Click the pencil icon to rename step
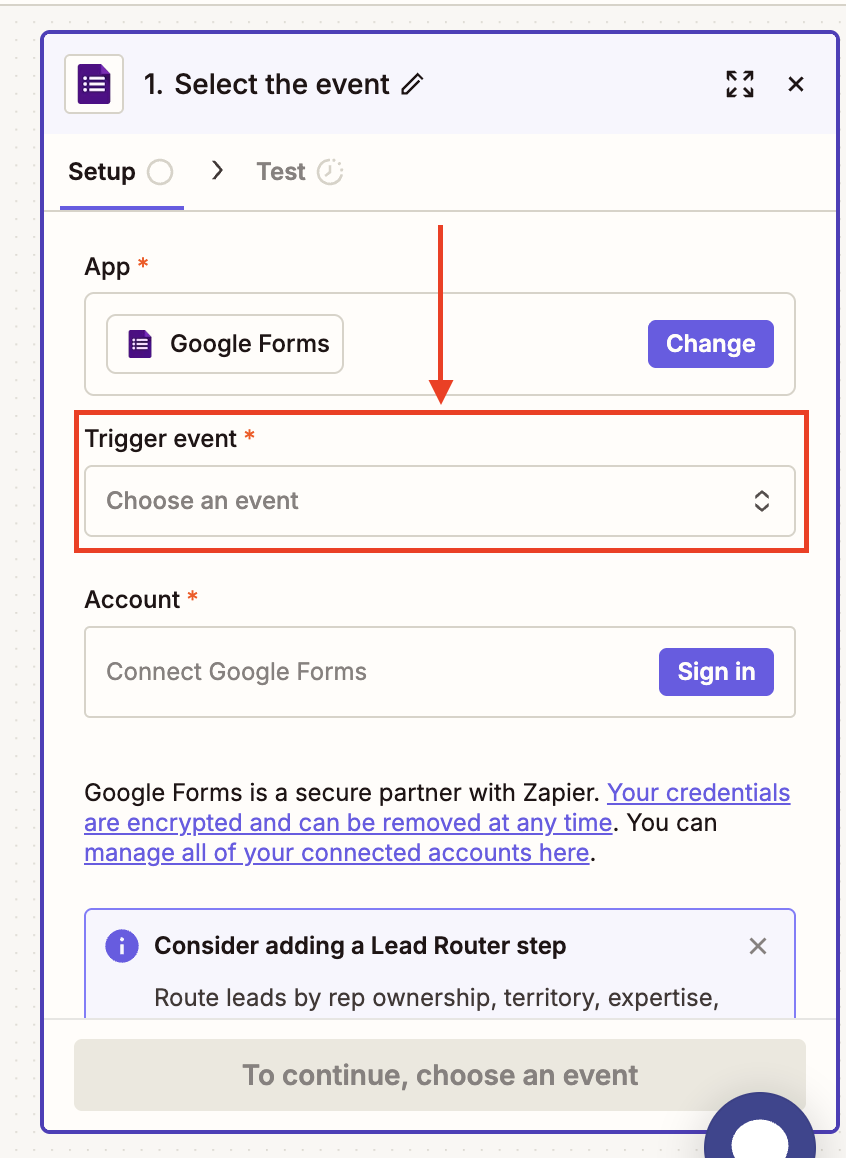 pyautogui.click(x=412, y=84)
